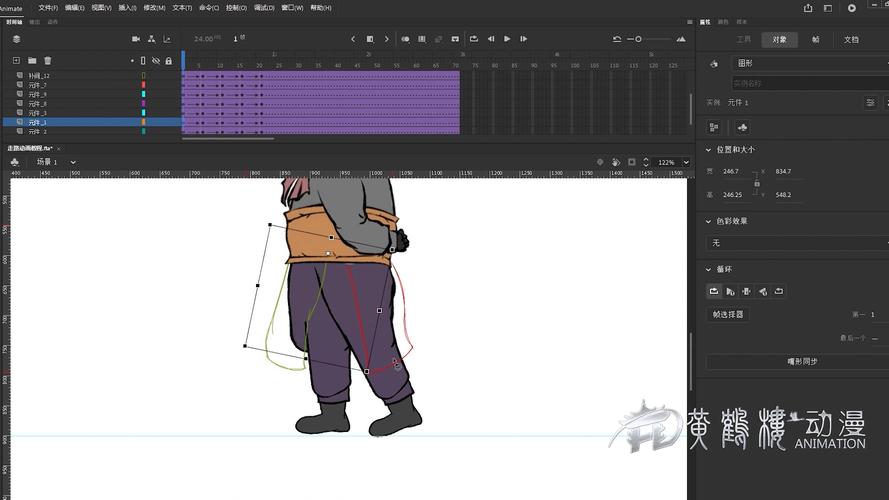Screen dimensions: 889x500
Task: Click the edit symbol icon in properties
Action: 742,128
